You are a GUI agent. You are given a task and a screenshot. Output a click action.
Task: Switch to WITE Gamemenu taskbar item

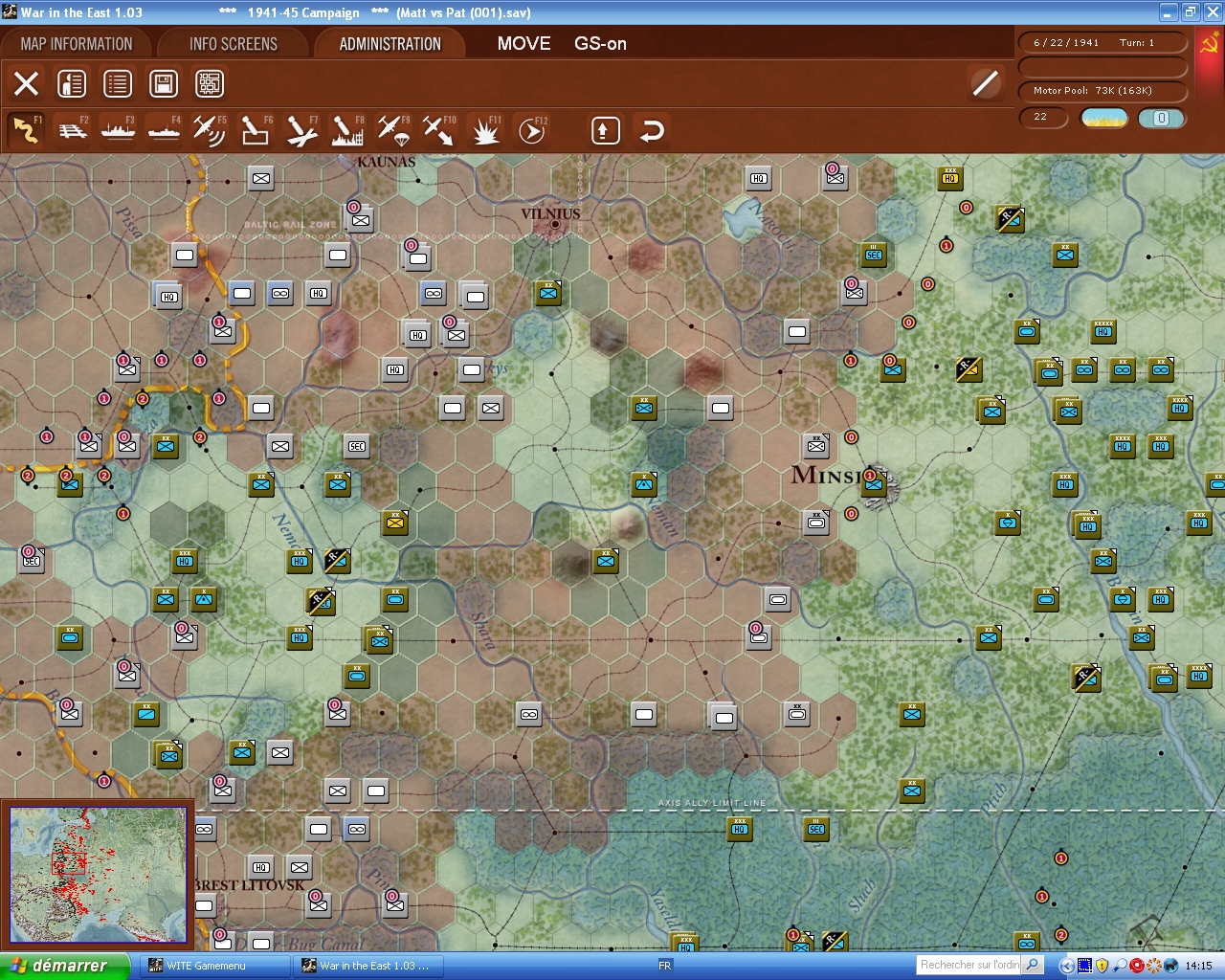click(x=214, y=966)
